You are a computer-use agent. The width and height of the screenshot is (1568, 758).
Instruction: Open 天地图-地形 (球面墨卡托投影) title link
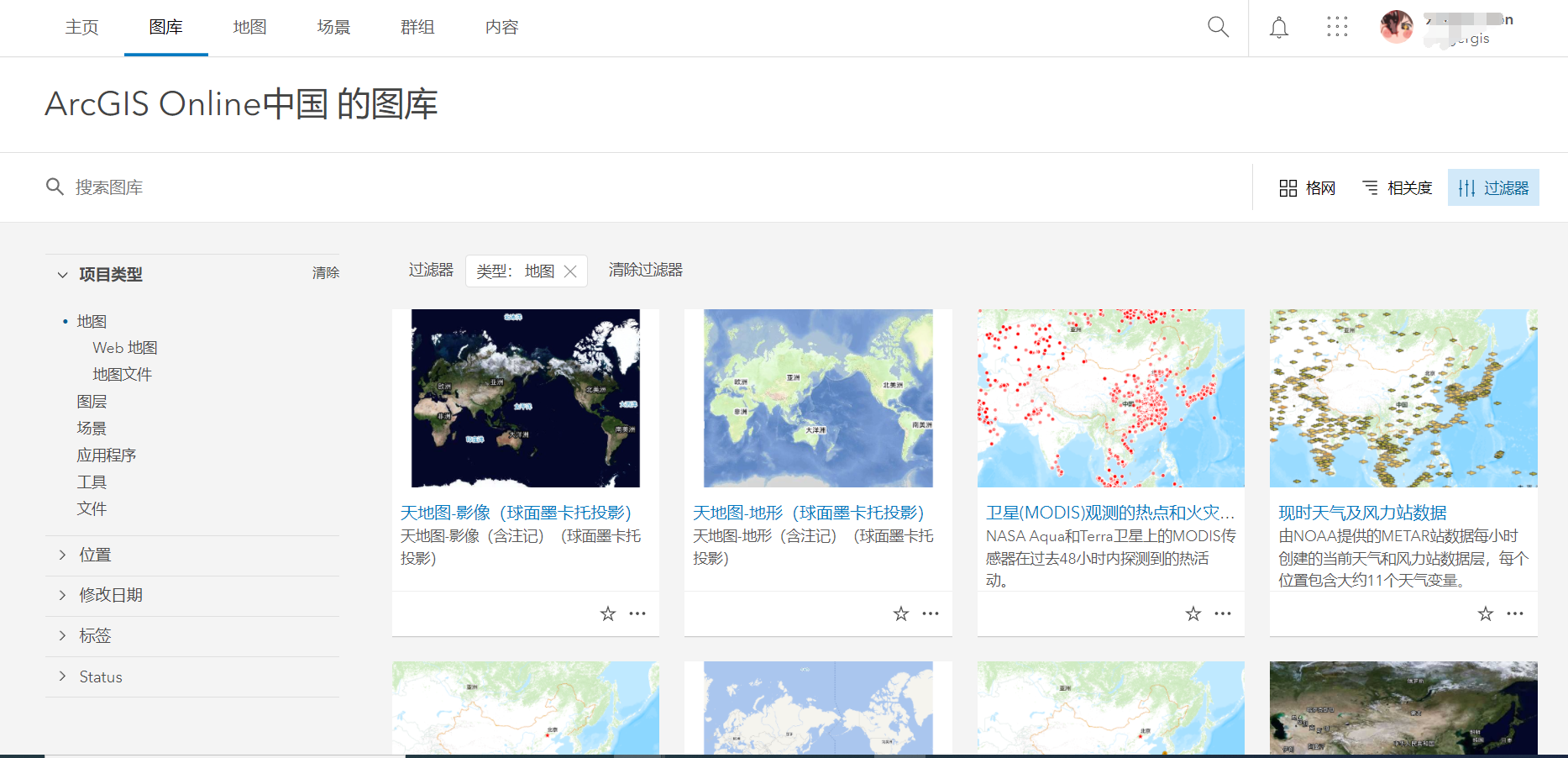point(808,513)
